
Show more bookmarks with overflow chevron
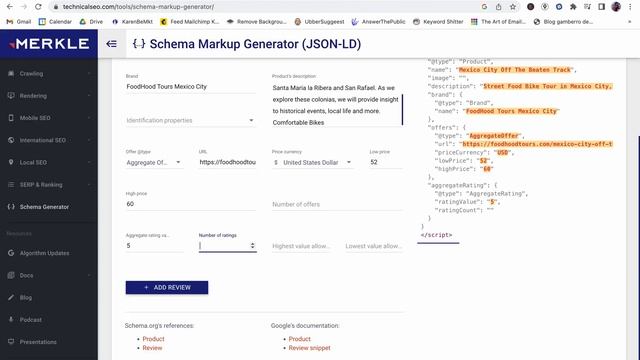coord(629,22)
